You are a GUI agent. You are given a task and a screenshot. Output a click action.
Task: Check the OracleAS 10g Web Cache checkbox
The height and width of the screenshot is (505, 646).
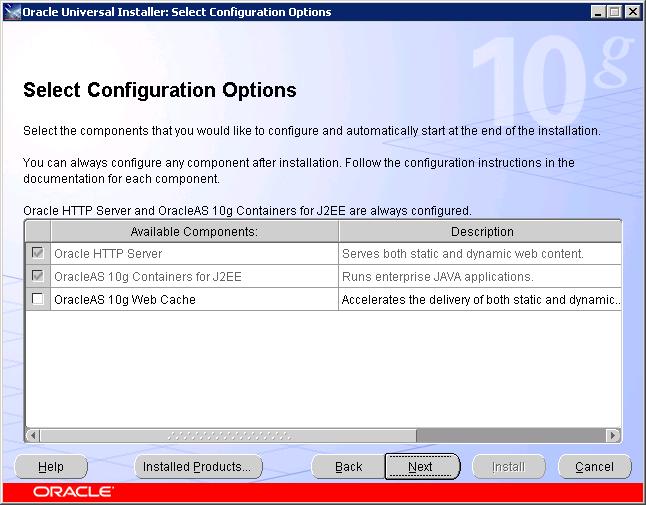(37, 299)
